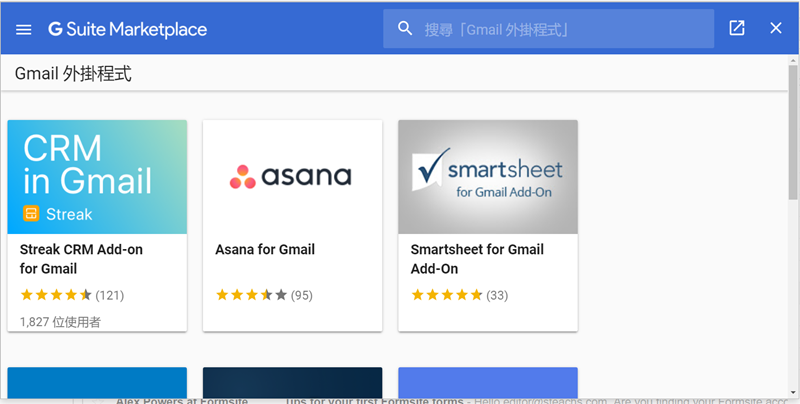Click the G Suite Marketplace logo
This screenshot has height=404, width=800.
[x=127, y=29]
